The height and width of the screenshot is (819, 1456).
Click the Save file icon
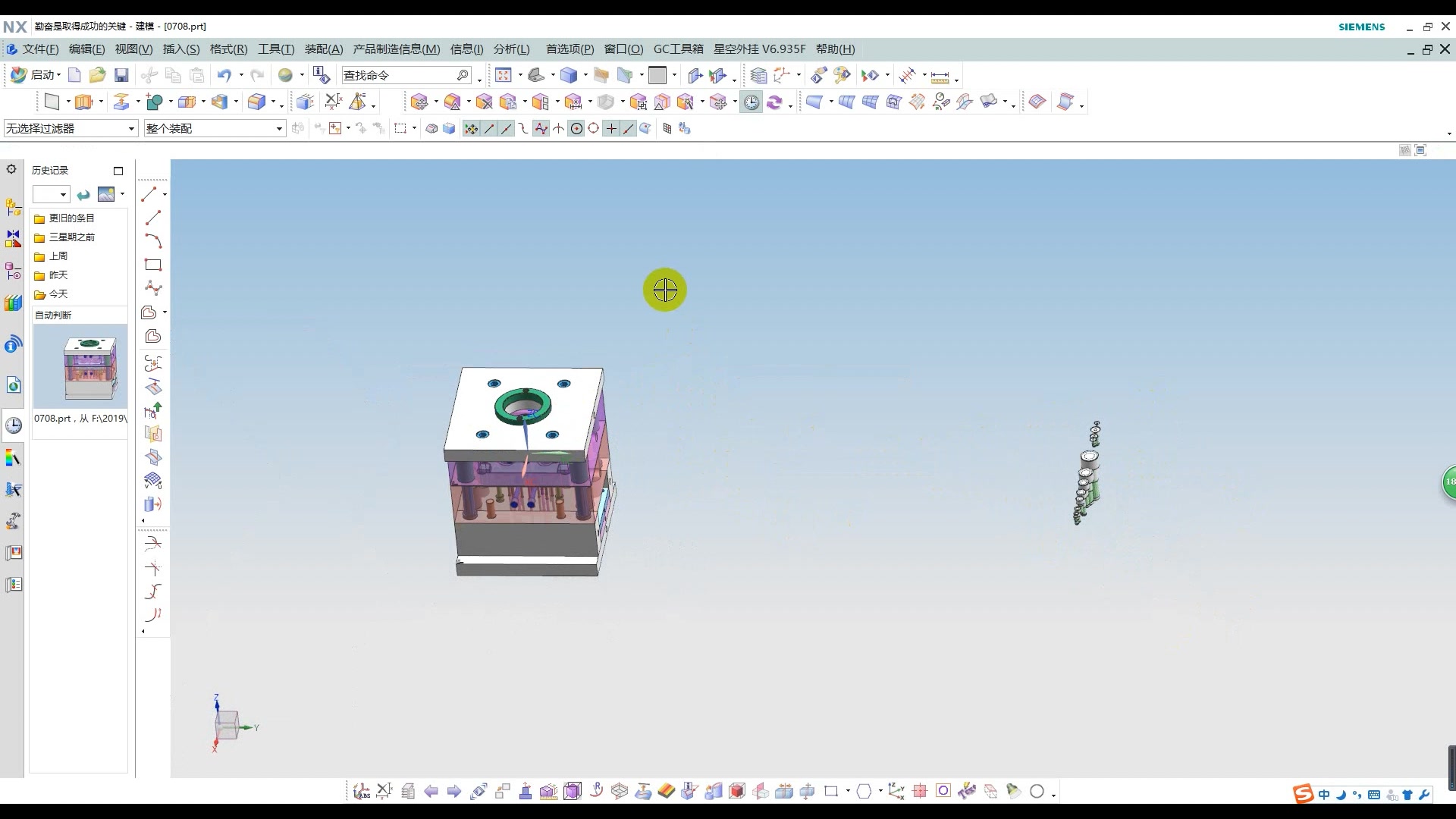point(121,75)
